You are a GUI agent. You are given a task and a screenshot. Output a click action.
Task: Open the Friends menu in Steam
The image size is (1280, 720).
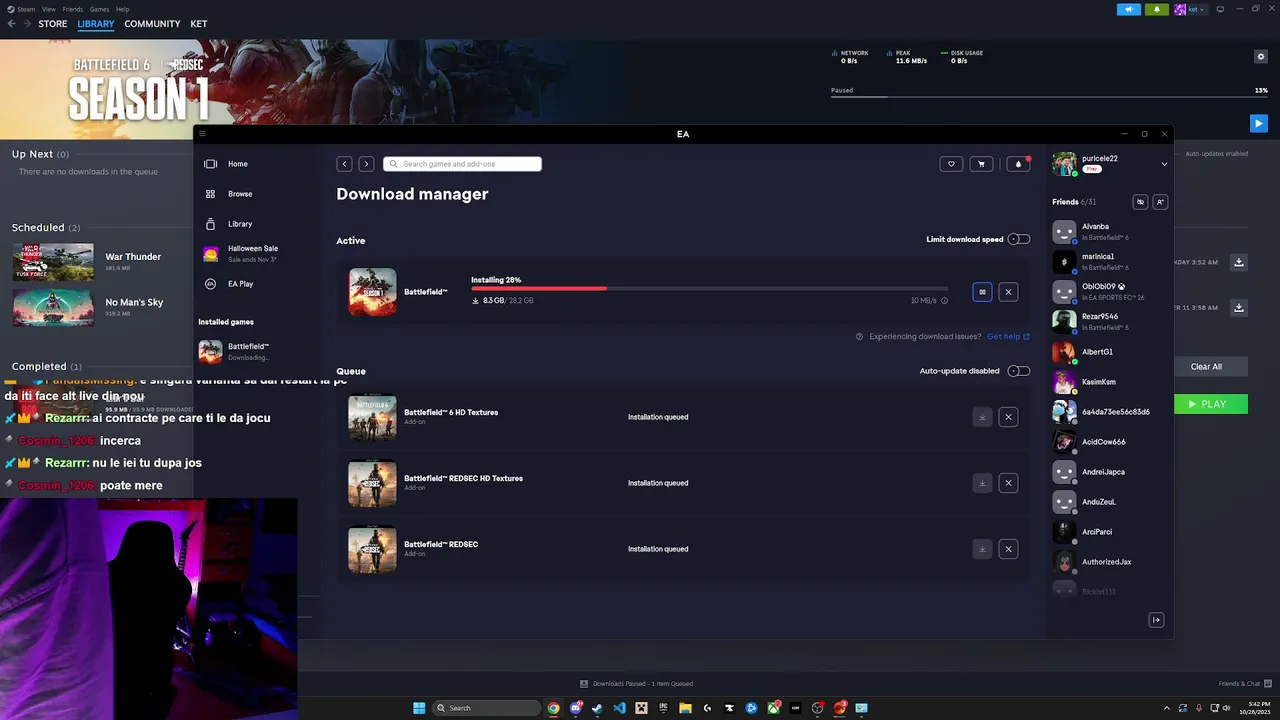click(x=73, y=9)
